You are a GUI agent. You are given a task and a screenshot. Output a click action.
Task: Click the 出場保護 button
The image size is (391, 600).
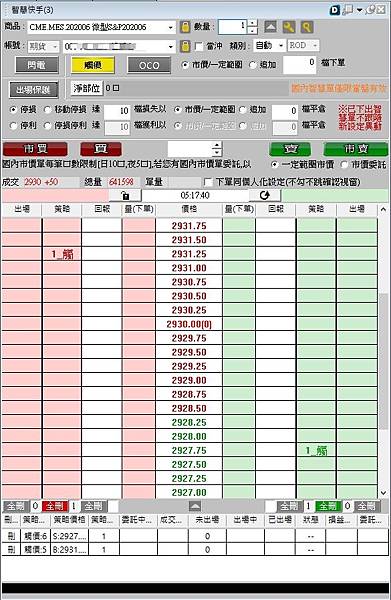[34, 90]
